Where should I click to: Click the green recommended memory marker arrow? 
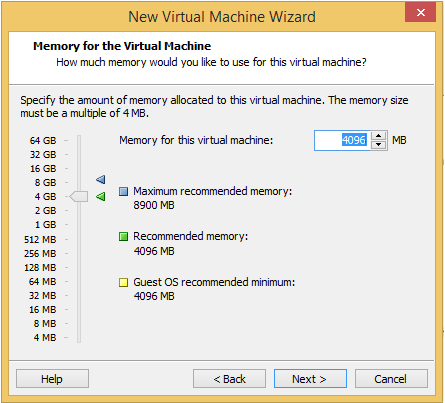coord(101,196)
